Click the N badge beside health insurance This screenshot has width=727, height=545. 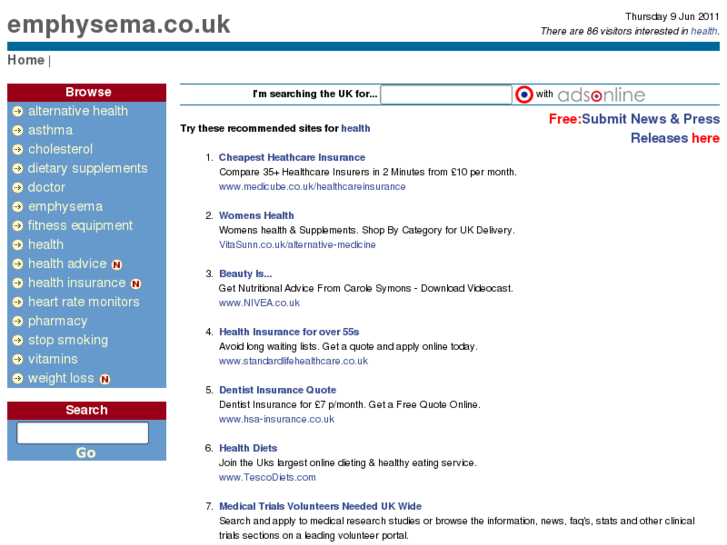tap(136, 284)
